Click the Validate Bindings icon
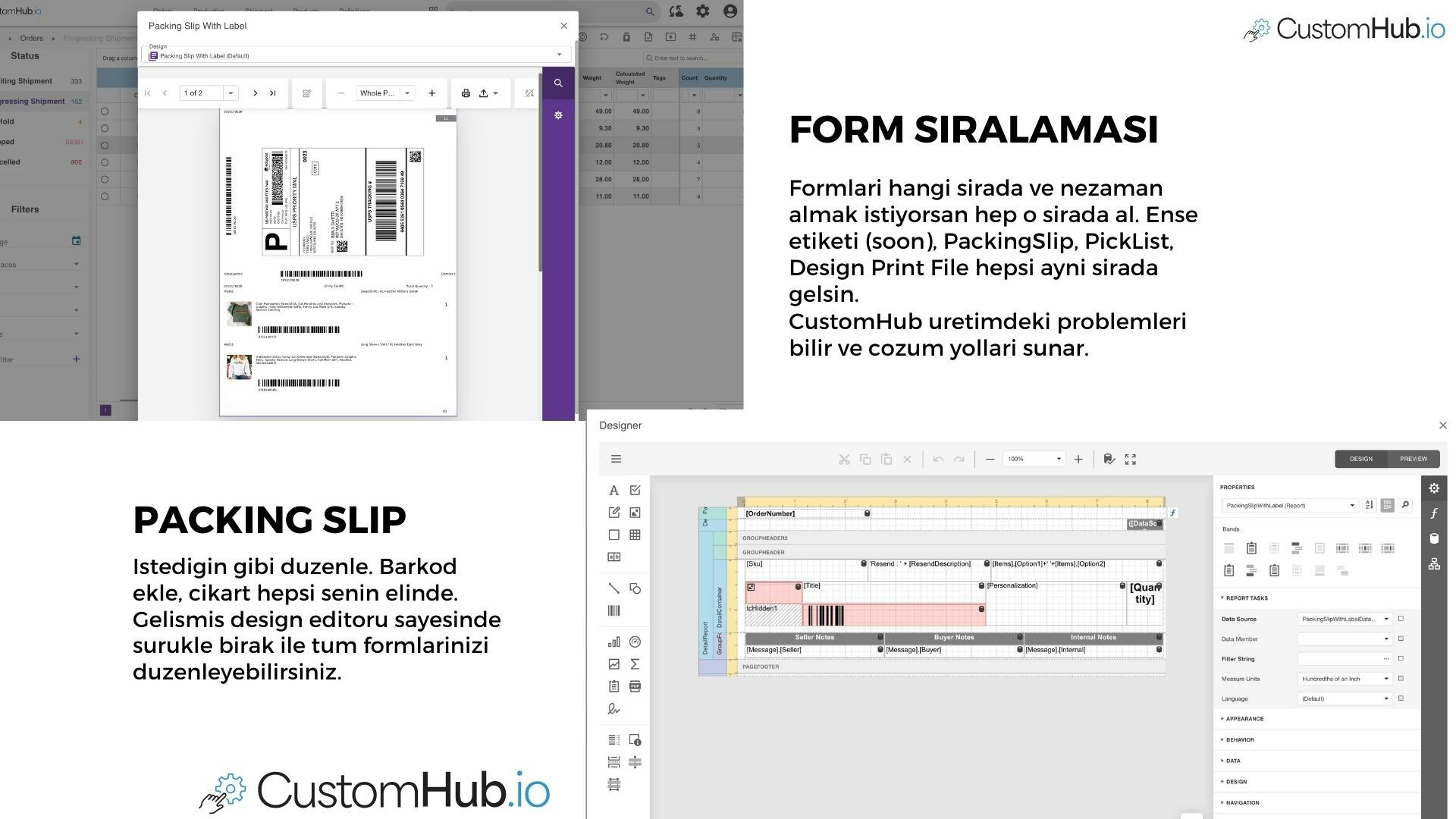1456x819 pixels. click(x=1109, y=460)
